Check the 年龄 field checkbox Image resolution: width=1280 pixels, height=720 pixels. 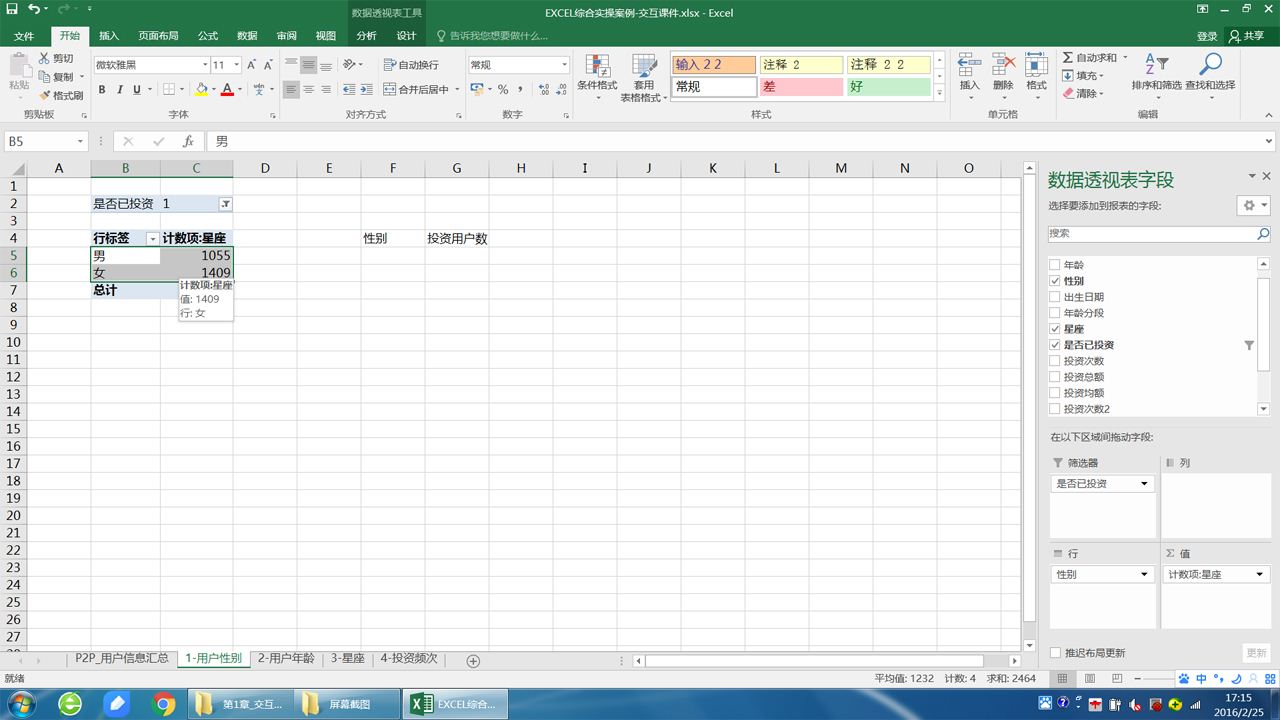point(1054,265)
